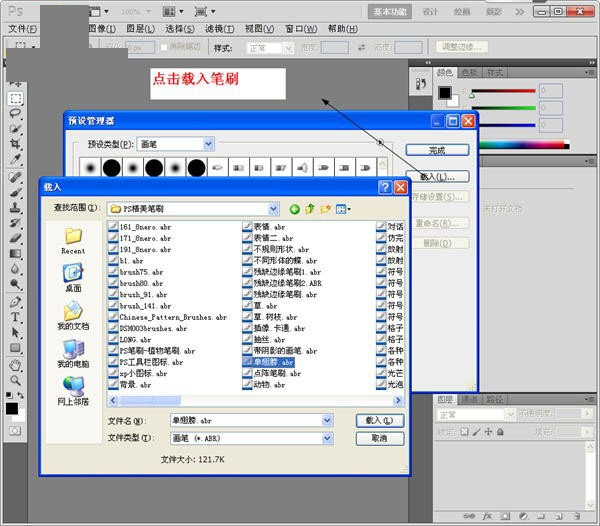
Task: Switch to the 路径 paths tab
Action: (x=494, y=399)
